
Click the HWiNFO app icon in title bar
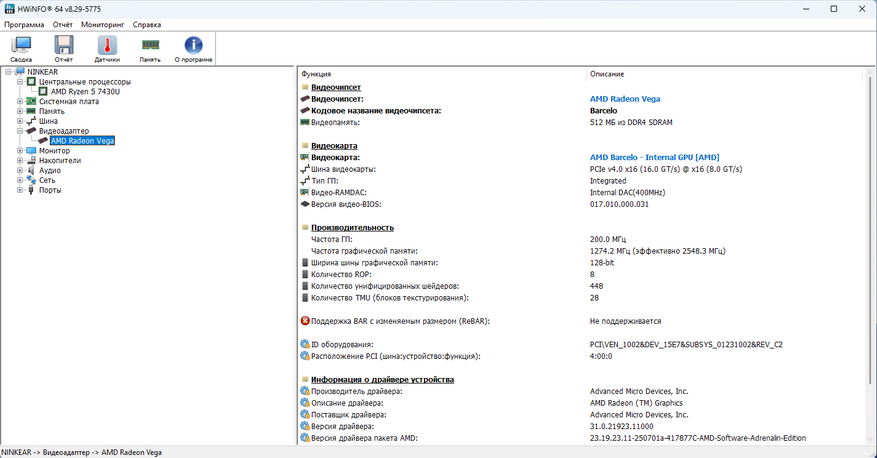point(9,9)
